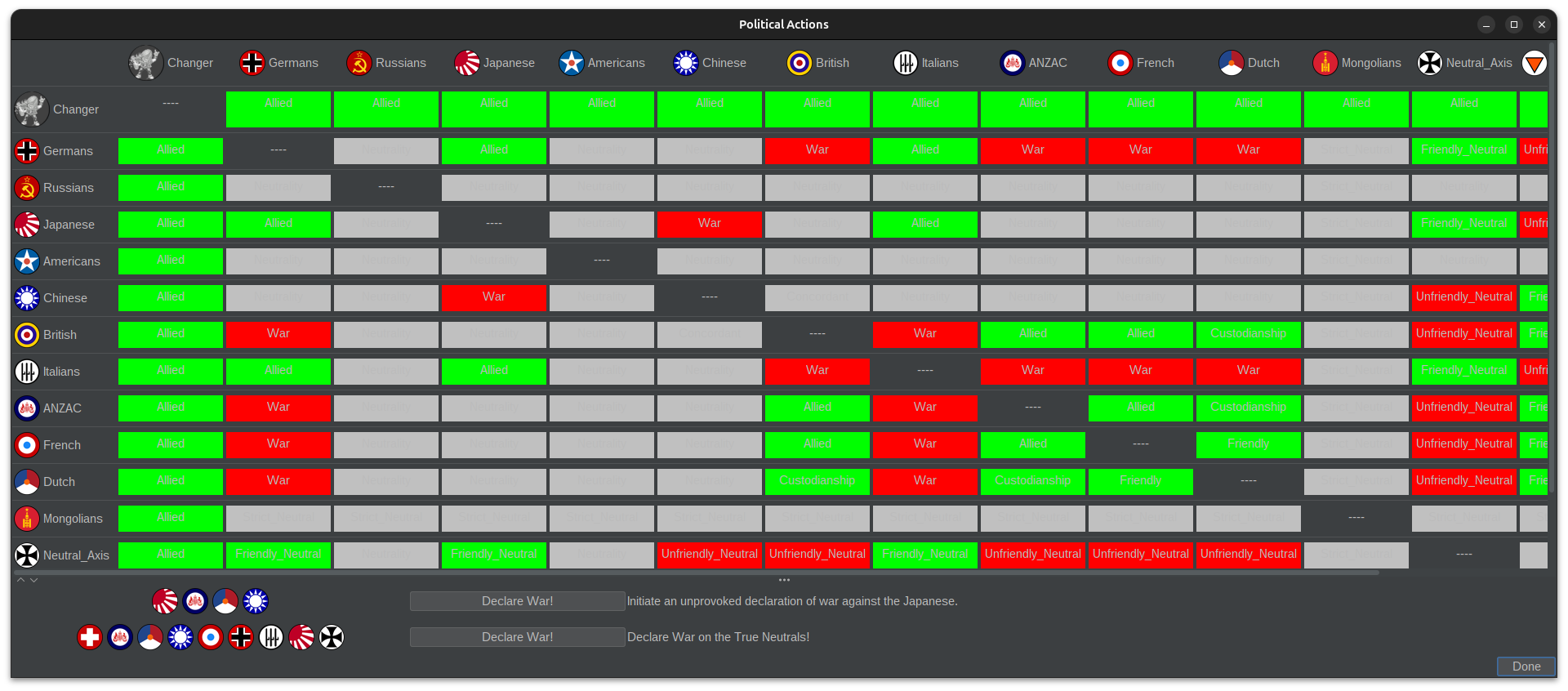
Task: Select Allied cell in Changer row, Mongolians column
Action: [x=1356, y=109]
